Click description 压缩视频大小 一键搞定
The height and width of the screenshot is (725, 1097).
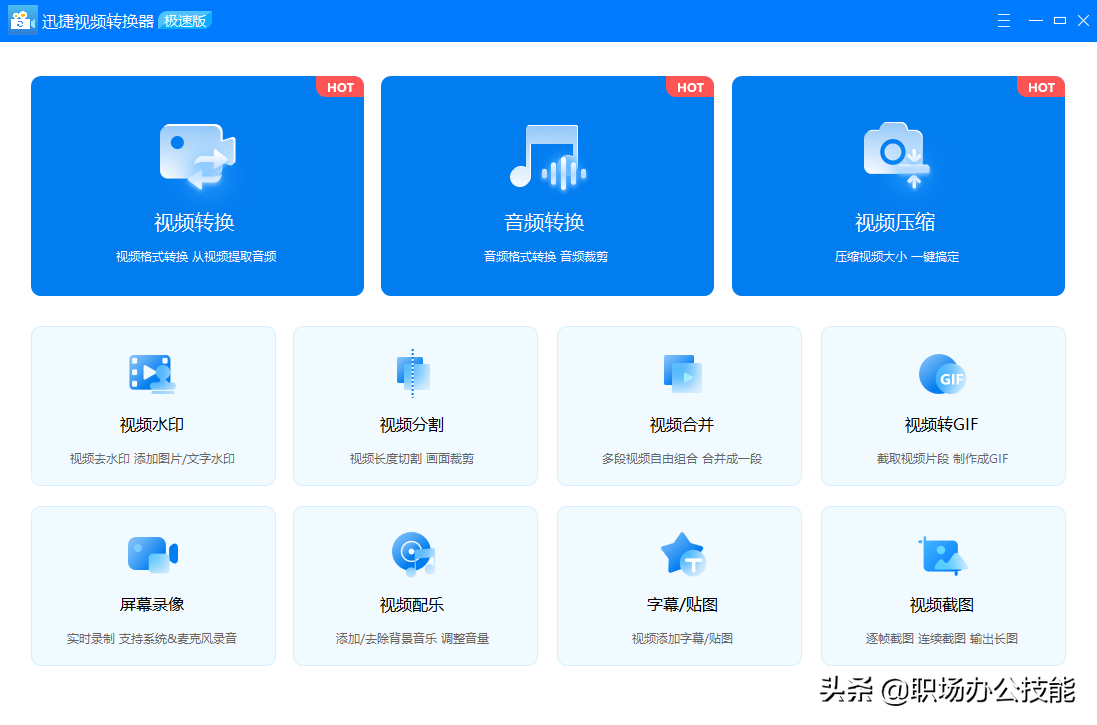click(x=897, y=257)
